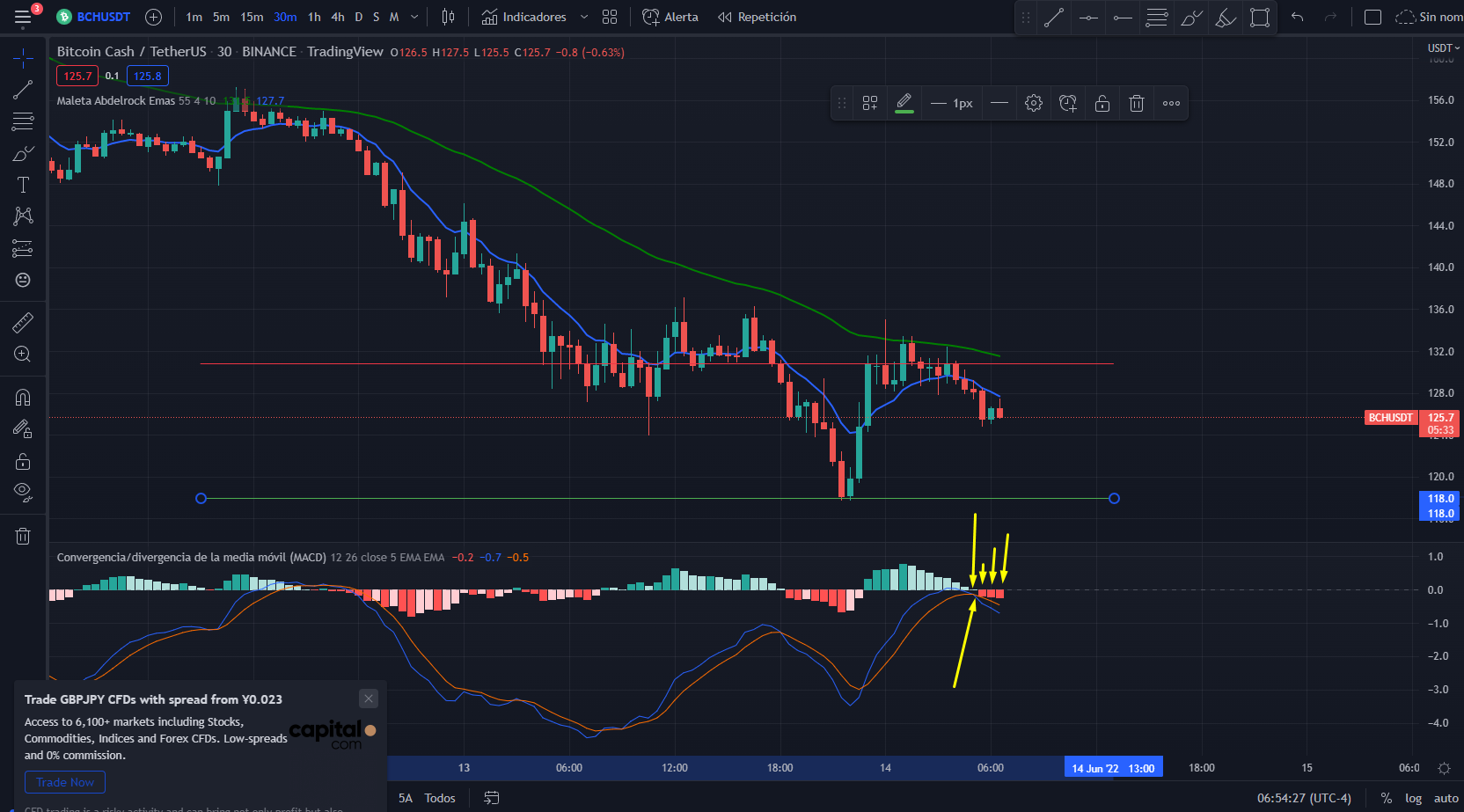Select the text tool in left sidebar

tap(23, 185)
